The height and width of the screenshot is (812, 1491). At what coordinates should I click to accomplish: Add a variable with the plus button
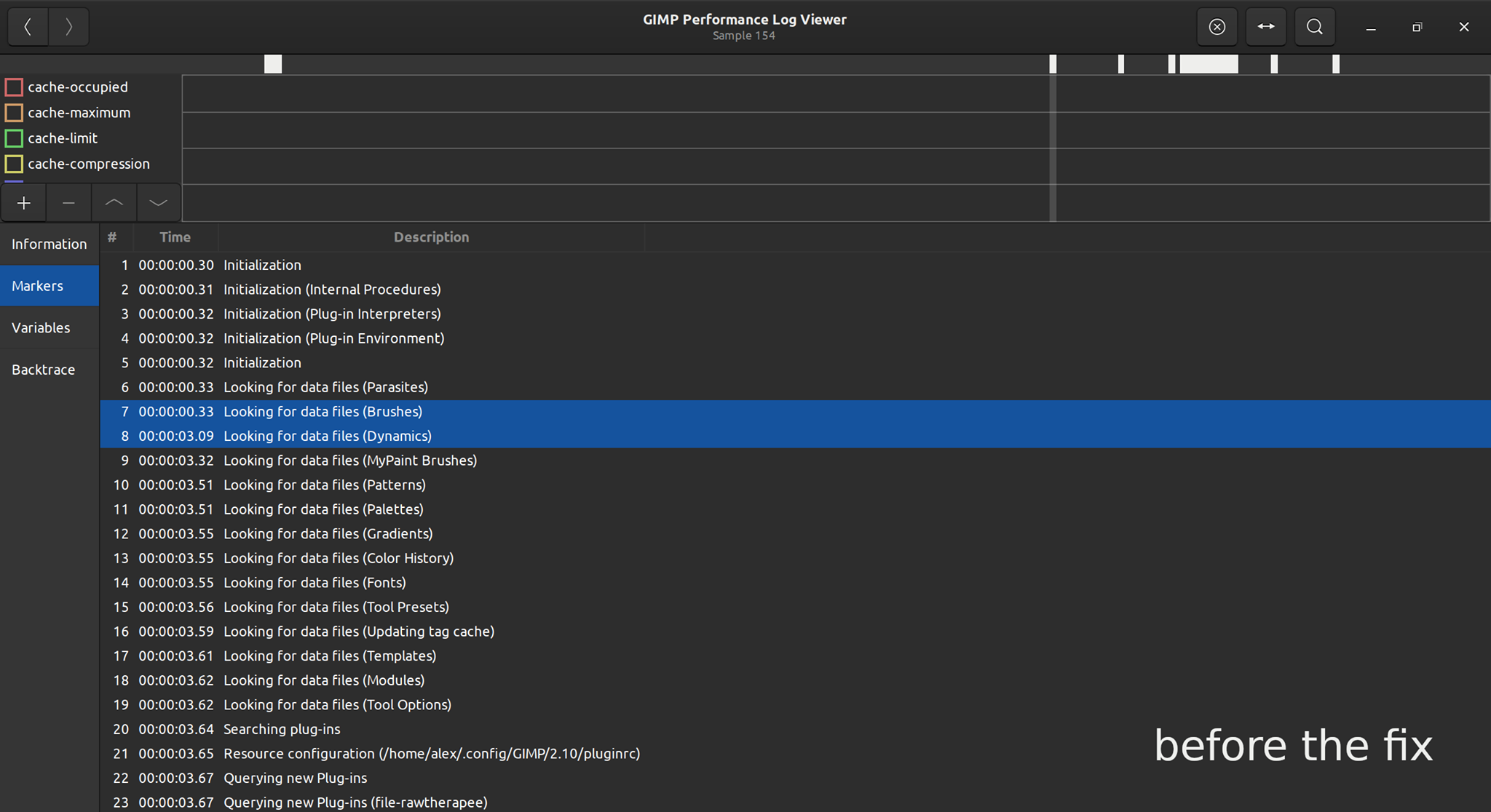click(23, 203)
